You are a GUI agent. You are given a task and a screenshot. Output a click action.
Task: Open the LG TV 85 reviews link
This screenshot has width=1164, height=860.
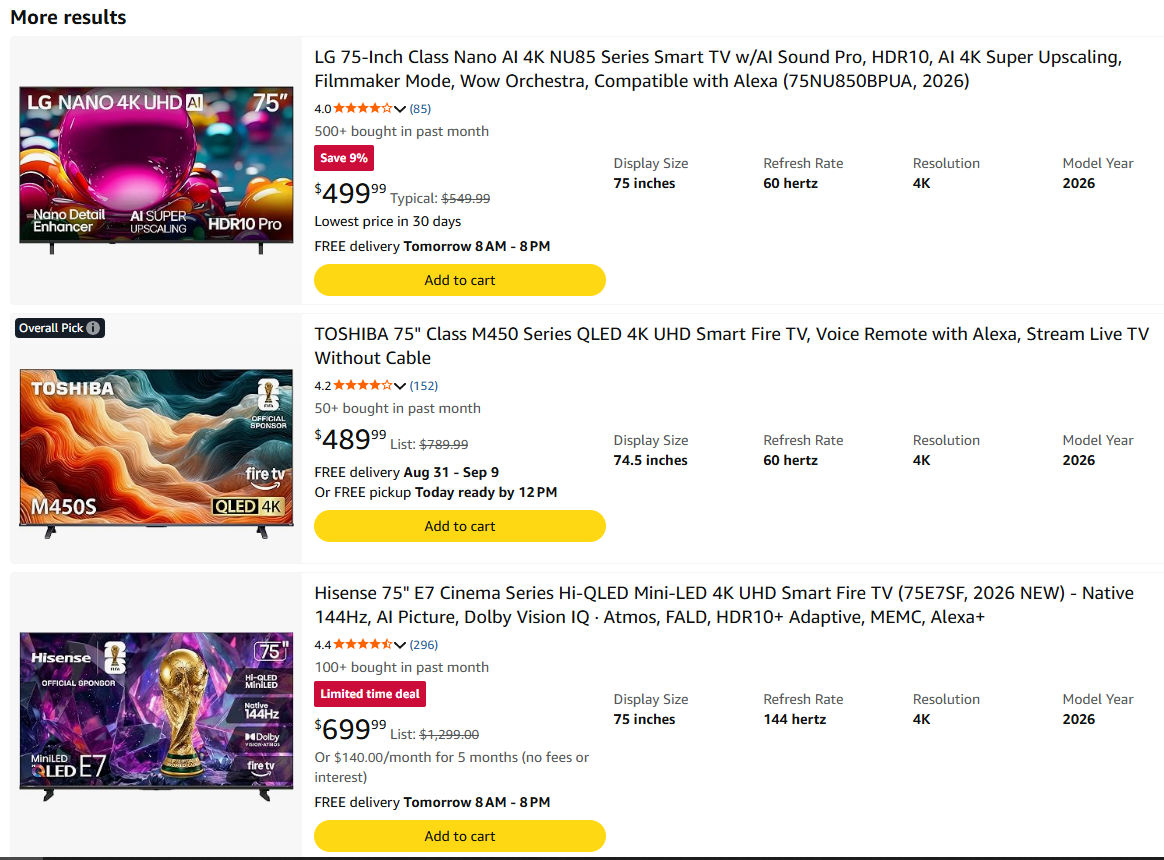coord(420,108)
